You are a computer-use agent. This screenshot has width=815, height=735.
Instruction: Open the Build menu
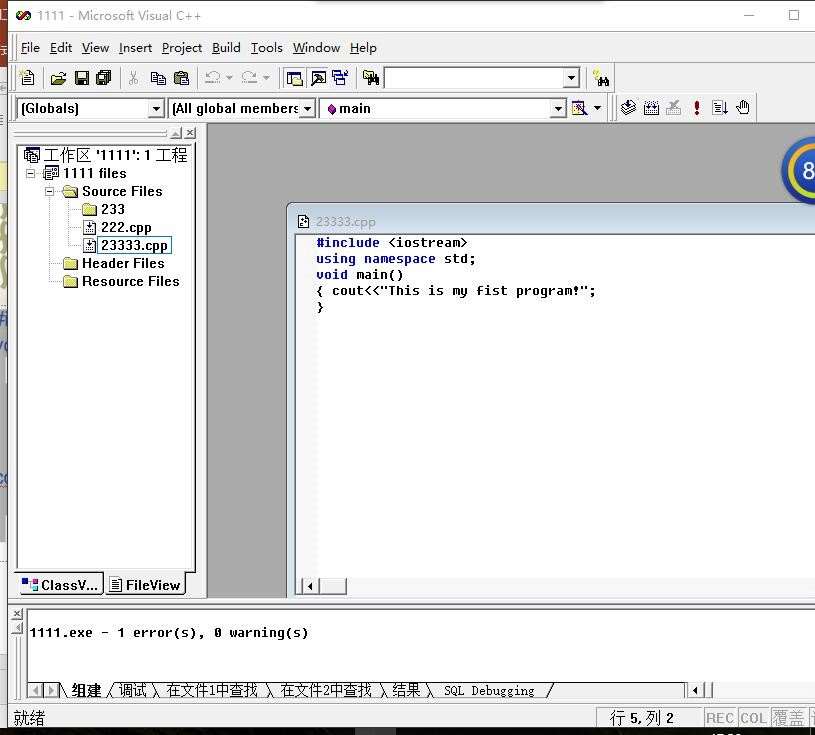tap(226, 48)
